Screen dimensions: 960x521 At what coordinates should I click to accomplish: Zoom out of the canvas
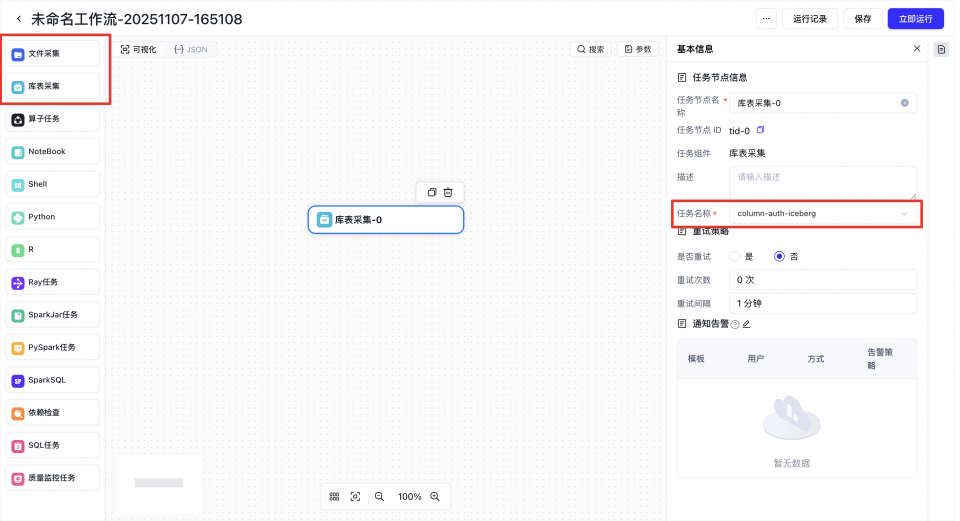[380, 497]
